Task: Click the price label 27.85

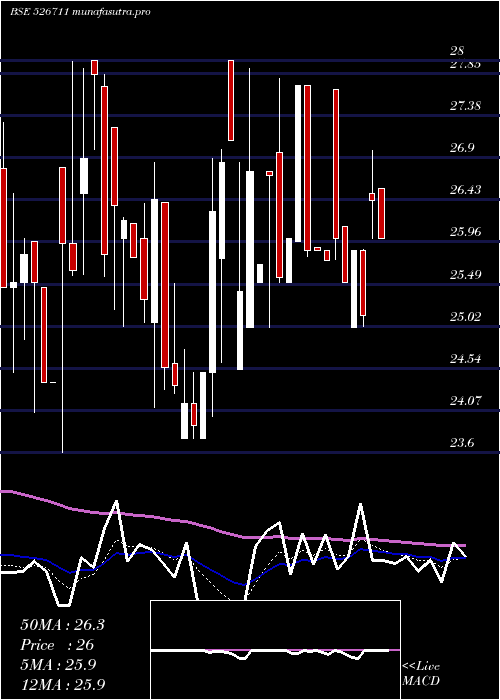Action: (x=465, y=64)
